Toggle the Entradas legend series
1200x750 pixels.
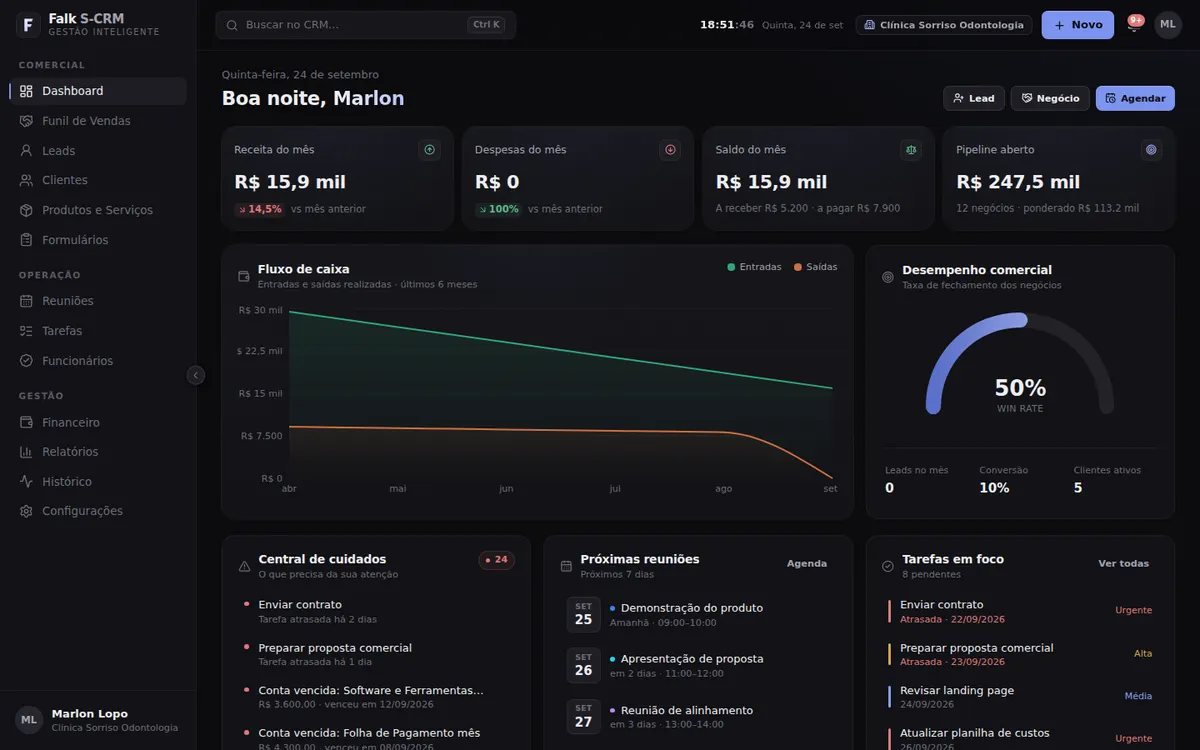[x=754, y=267]
